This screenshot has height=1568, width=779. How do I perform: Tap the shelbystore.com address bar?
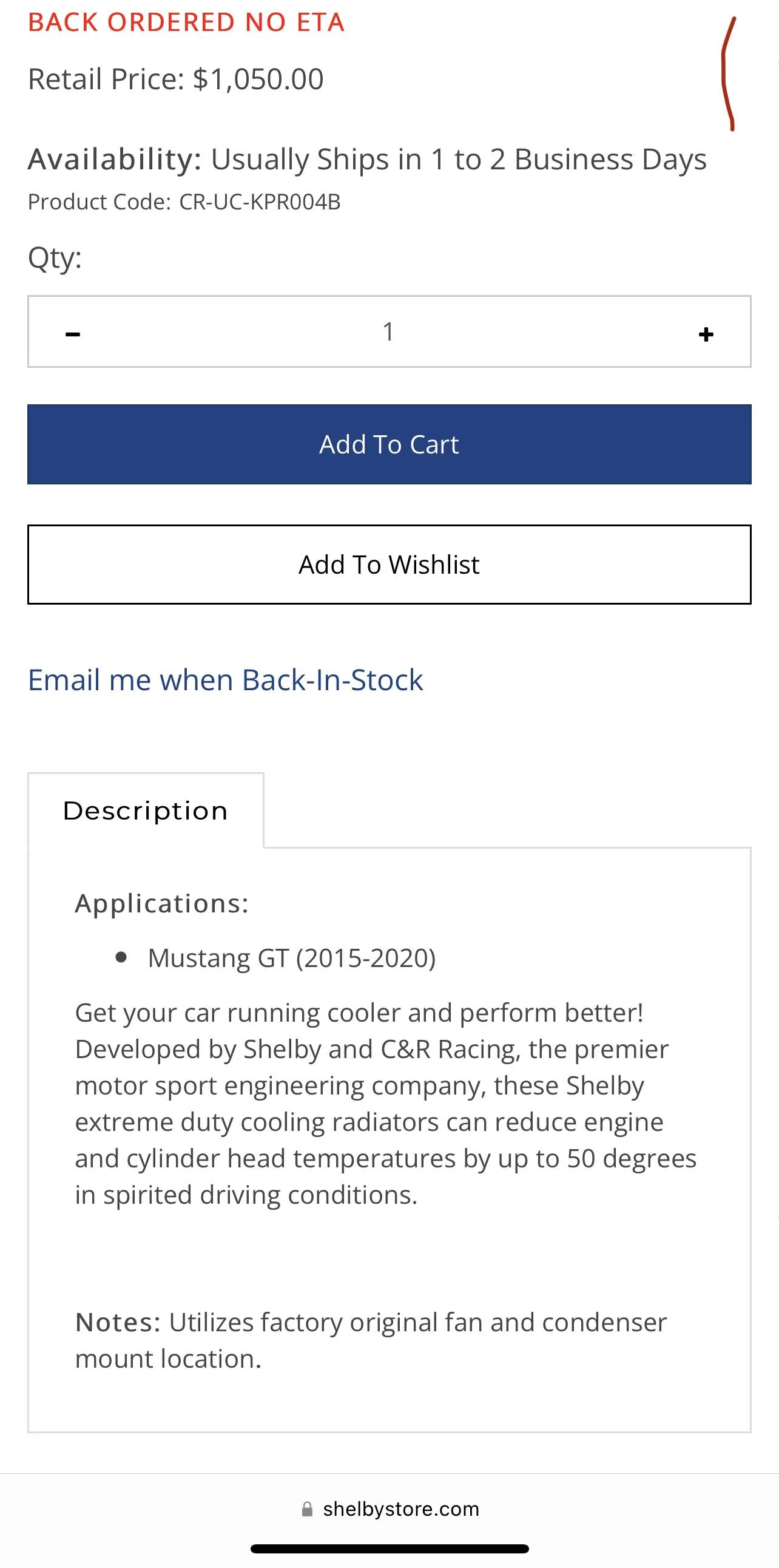[390, 1509]
